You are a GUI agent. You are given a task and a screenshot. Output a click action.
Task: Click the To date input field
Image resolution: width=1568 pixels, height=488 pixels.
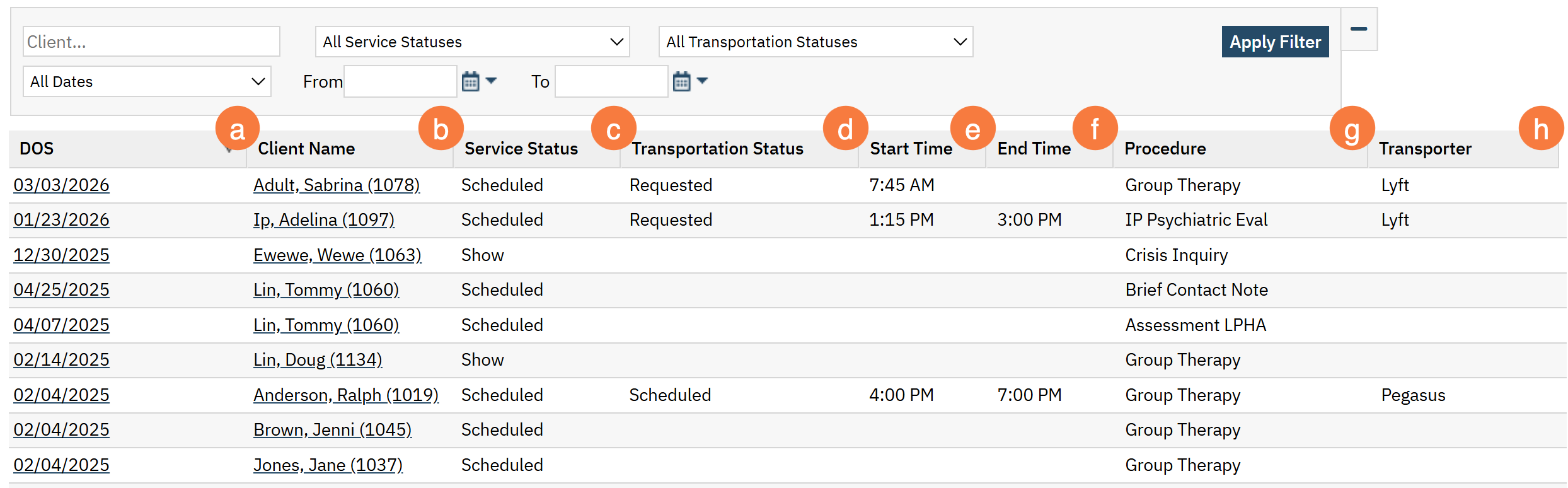611,81
